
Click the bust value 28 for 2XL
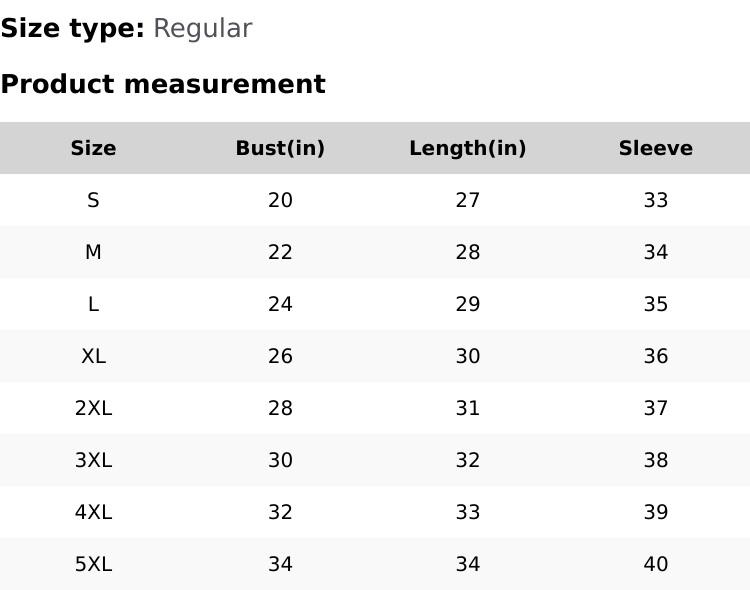(x=280, y=408)
